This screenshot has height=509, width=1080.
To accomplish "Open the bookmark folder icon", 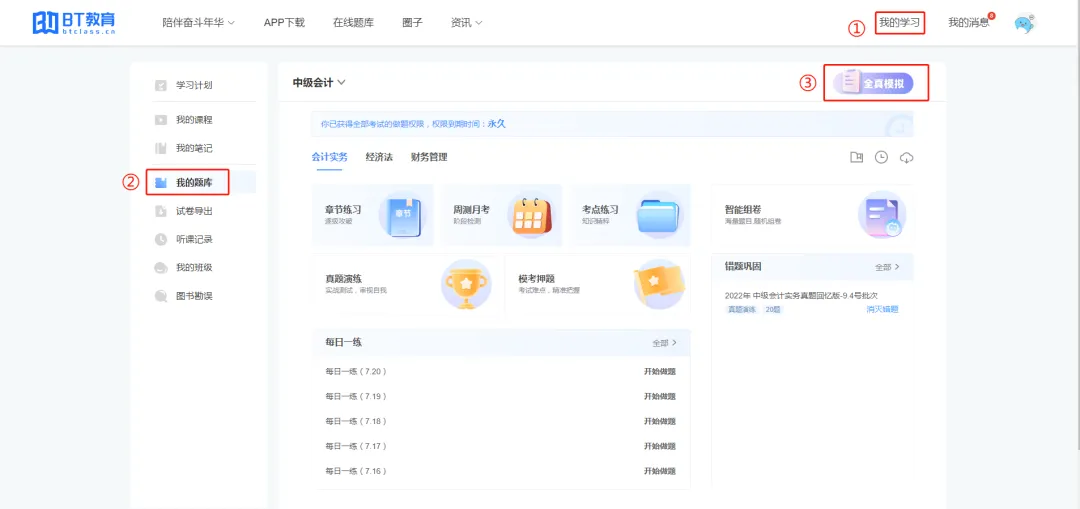I will coord(856,157).
